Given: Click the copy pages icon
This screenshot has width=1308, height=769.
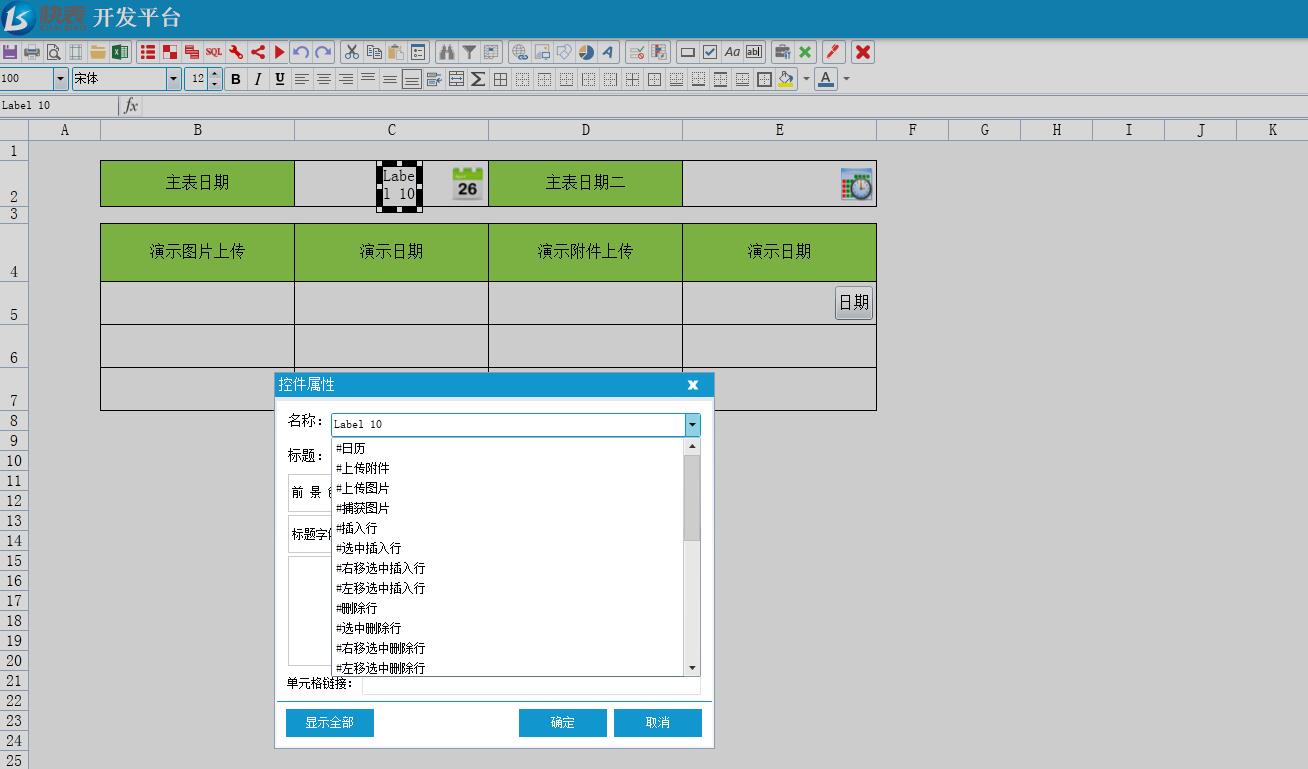Looking at the screenshot, I should click(x=374, y=52).
